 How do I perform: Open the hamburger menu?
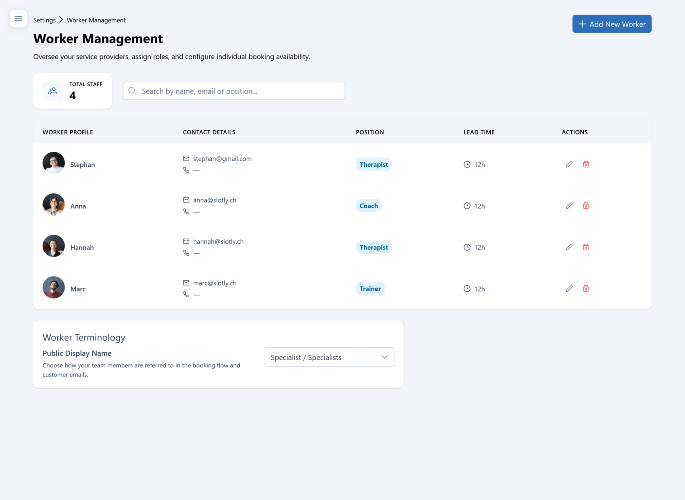click(18, 19)
